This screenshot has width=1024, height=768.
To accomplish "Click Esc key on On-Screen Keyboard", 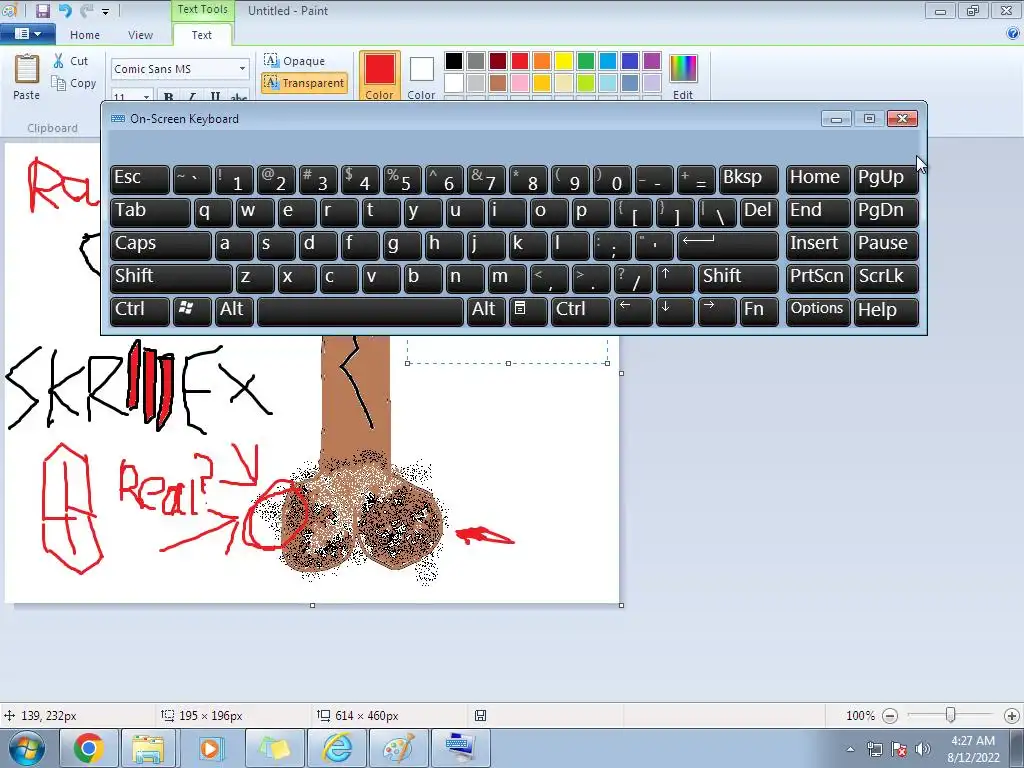I will (x=140, y=178).
